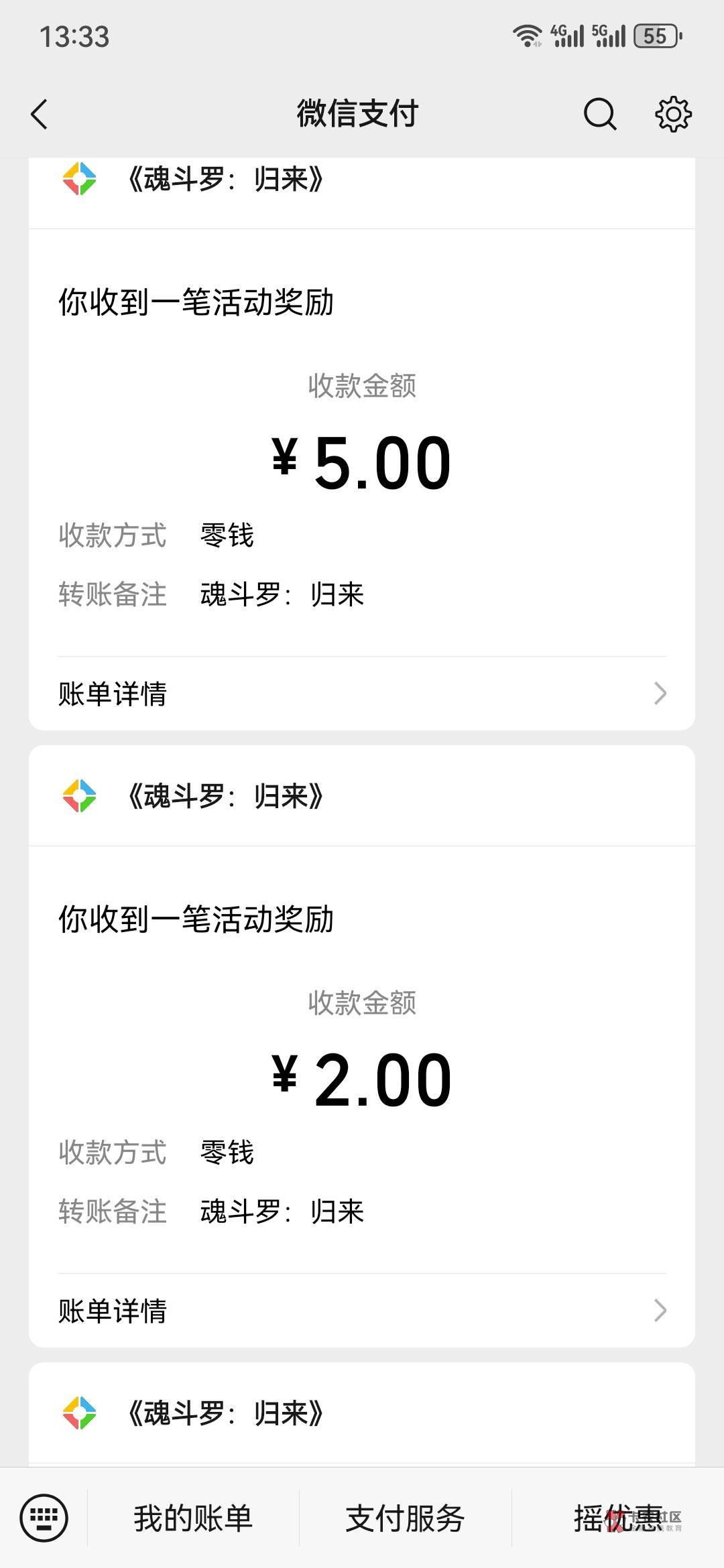The width and height of the screenshot is (724, 1568).
Task: Tap the ¥5.00 amount text
Action: coord(362,462)
